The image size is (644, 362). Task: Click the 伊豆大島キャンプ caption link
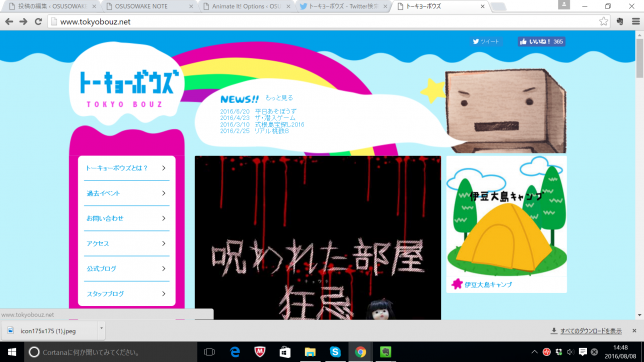coord(488,284)
